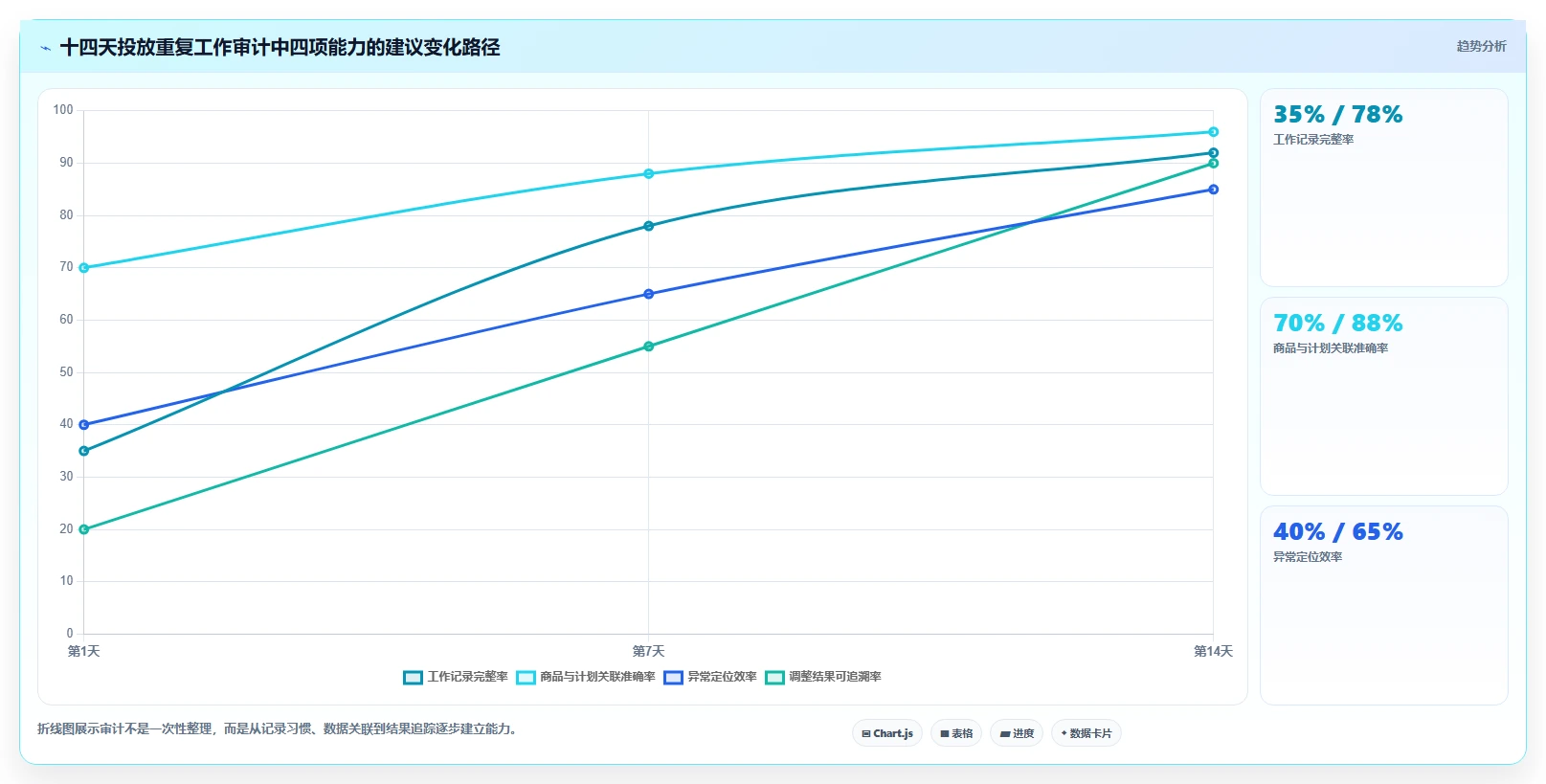Select the 异常定位效率 point at 第1天
1546x784 pixels.
tap(84, 425)
